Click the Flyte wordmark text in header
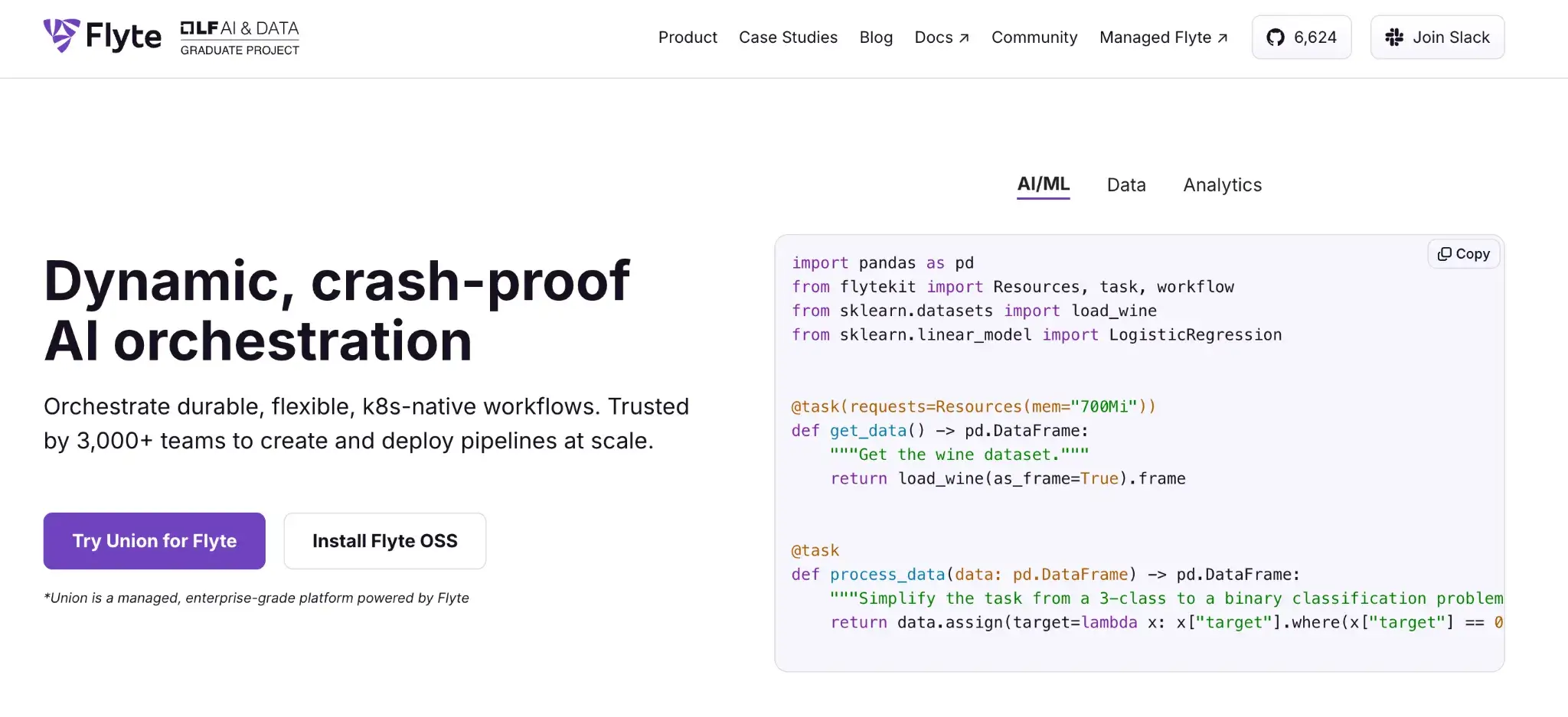 tap(123, 37)
